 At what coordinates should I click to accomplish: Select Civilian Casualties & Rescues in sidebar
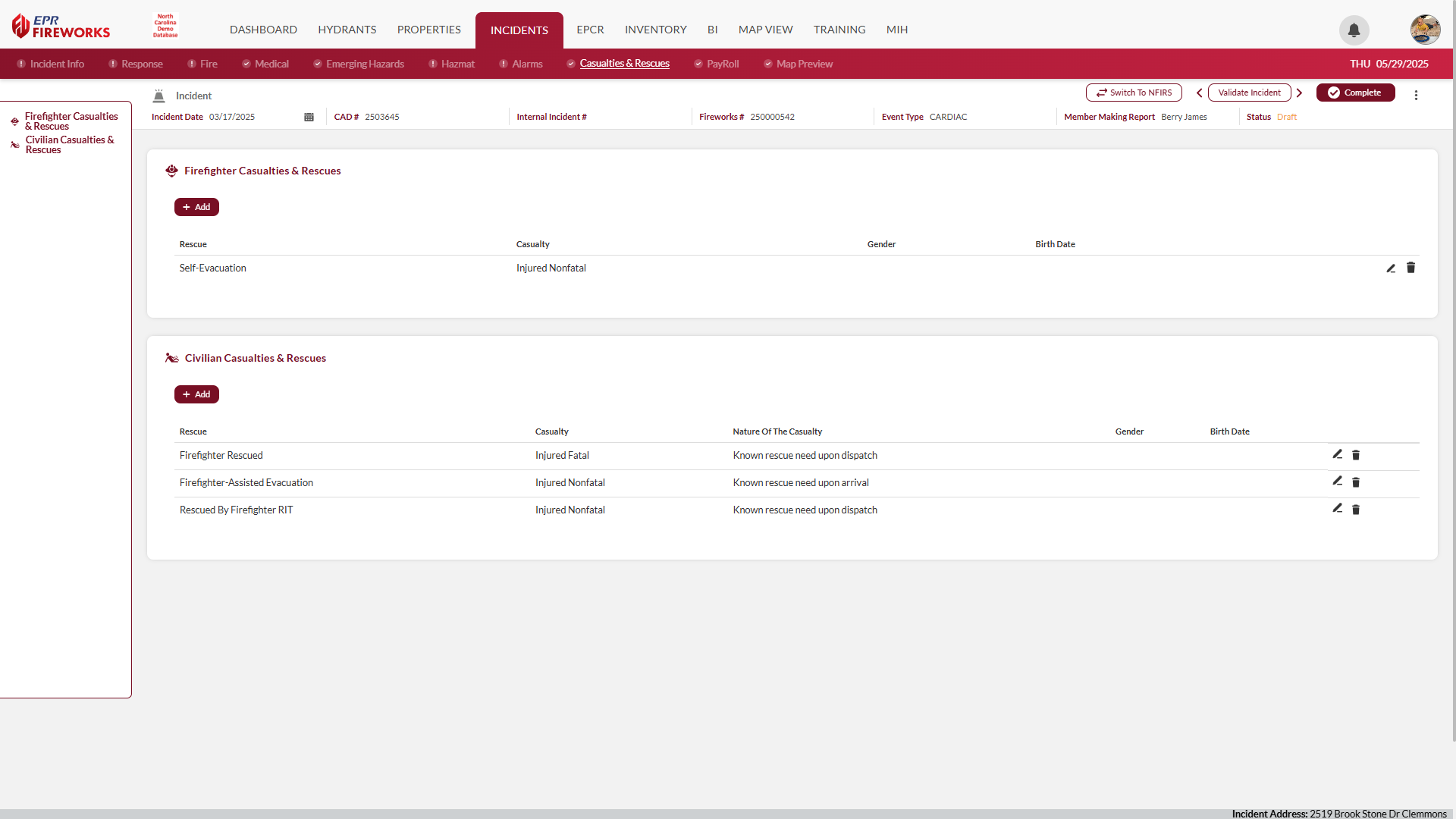point(69,145)
